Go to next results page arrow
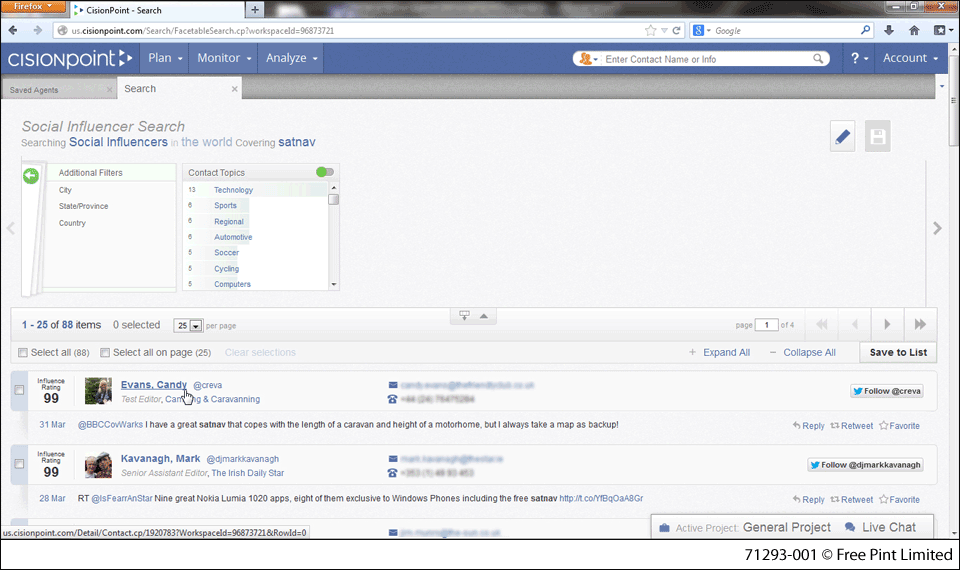Viewport: 960px width, 570px height. tap(886, 324)
